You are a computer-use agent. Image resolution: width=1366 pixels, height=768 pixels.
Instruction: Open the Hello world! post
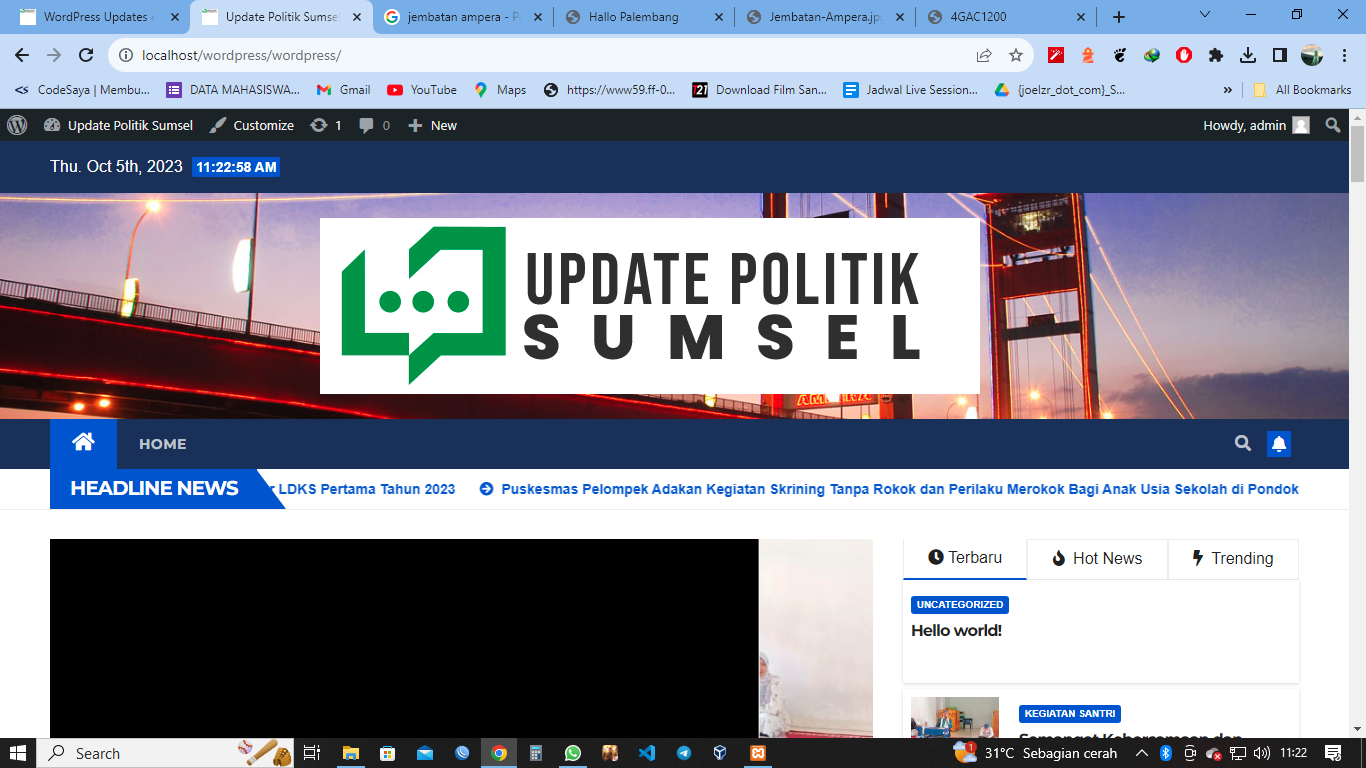tap(957, 630)
